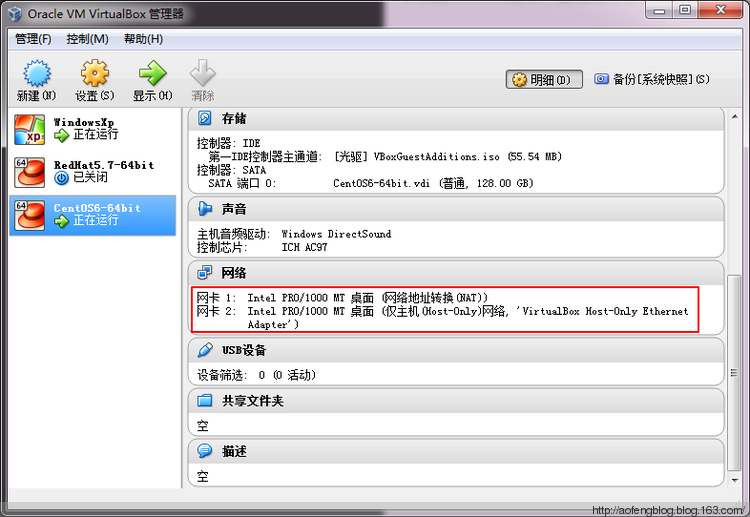The height and width of the screenshot is (517, 750).
Task: Click the Discard (清除) down-arrow icon
Action: 203,74
